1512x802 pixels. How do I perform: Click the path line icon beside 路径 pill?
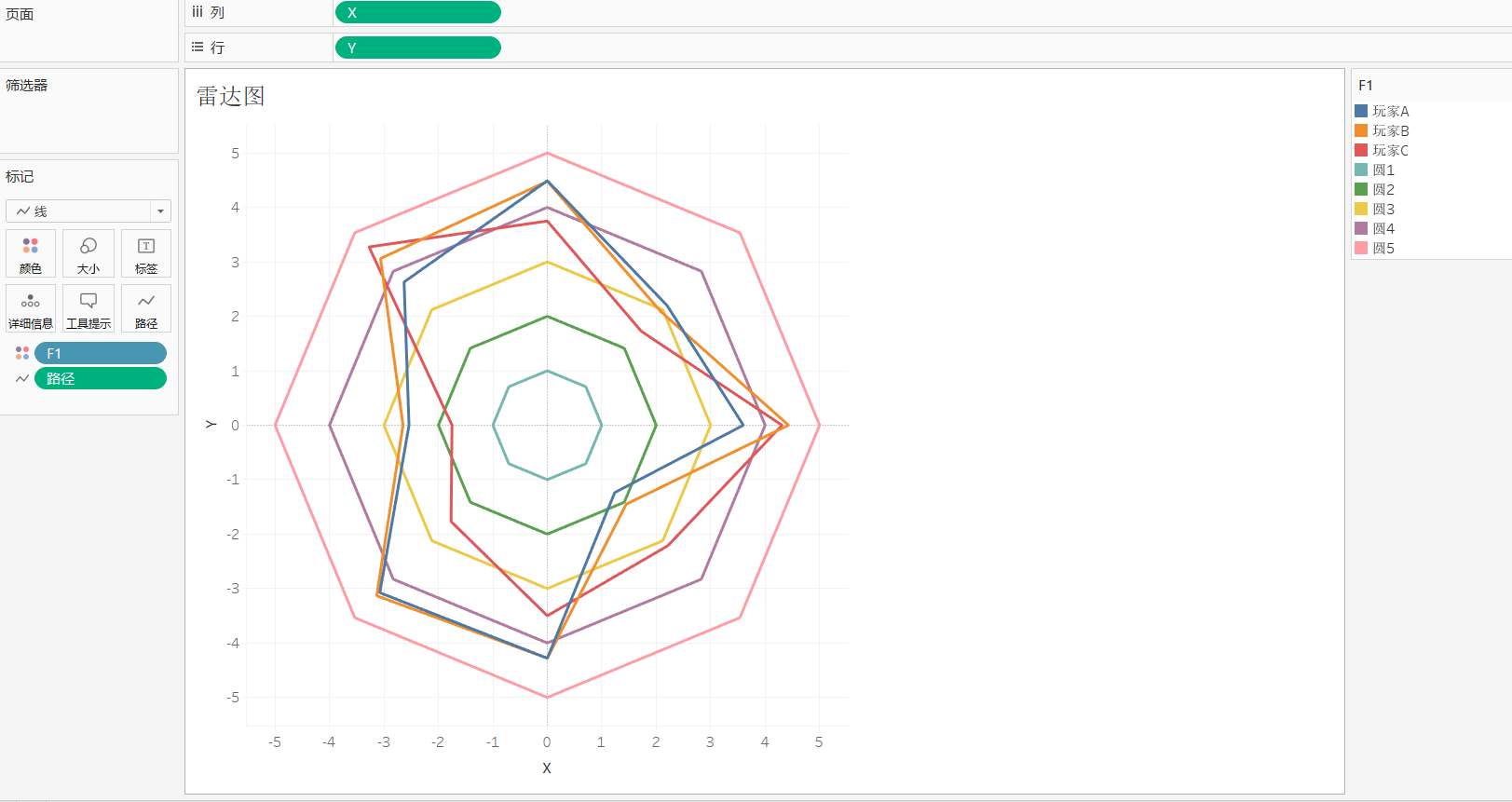coord(22,378)
